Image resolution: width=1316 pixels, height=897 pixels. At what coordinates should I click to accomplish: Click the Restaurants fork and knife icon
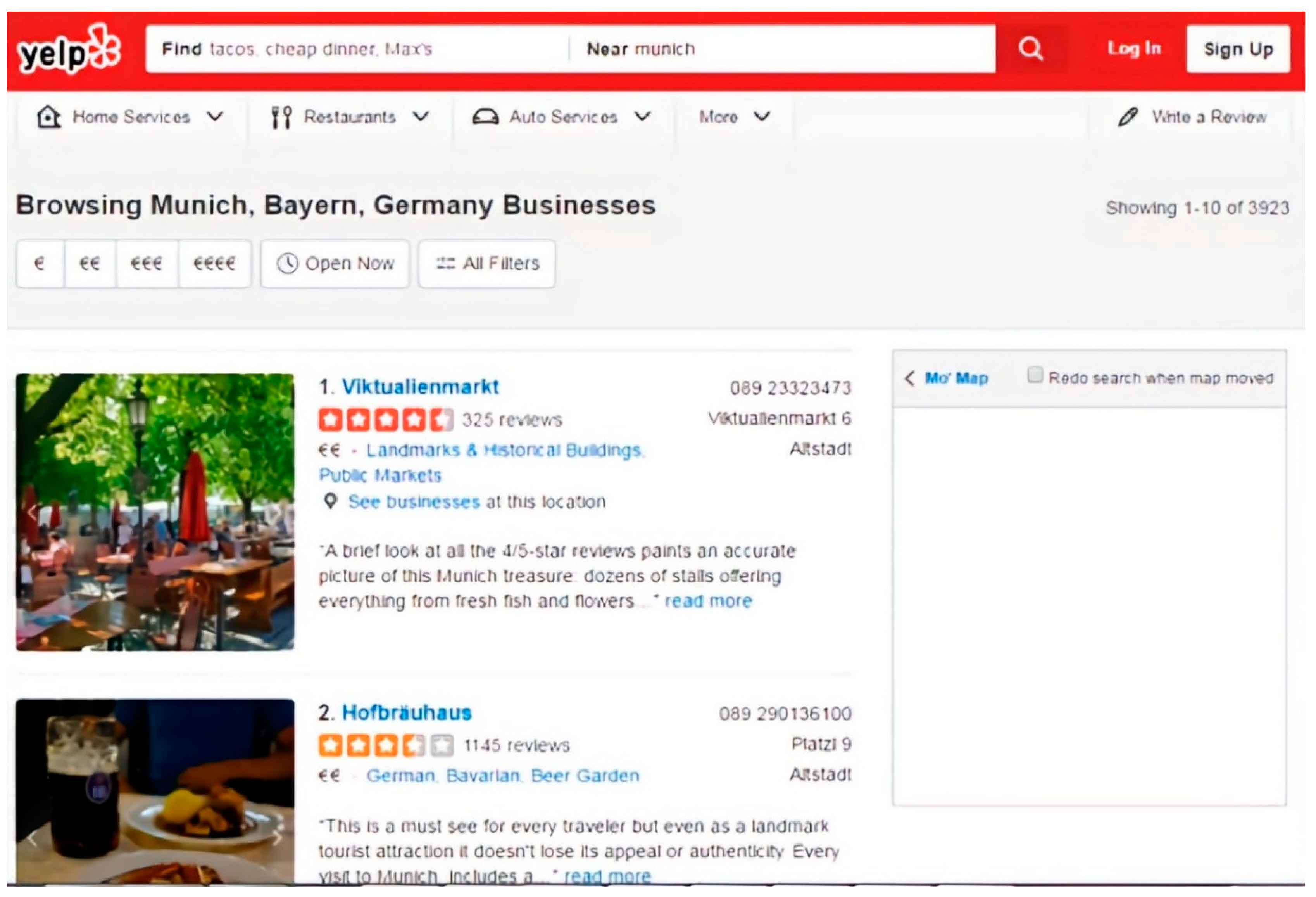point(281,117)
